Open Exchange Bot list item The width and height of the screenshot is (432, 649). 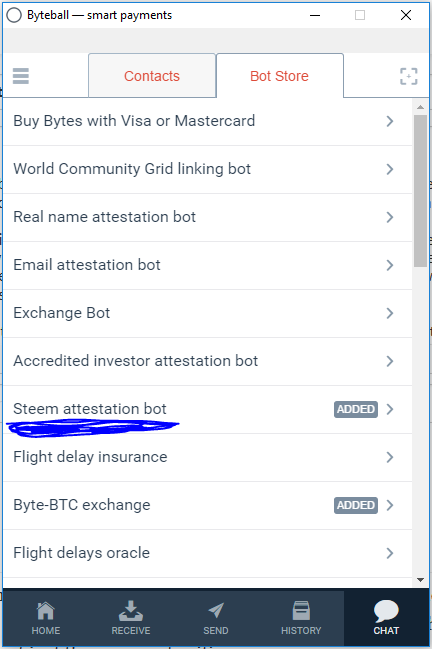(208, 313)
